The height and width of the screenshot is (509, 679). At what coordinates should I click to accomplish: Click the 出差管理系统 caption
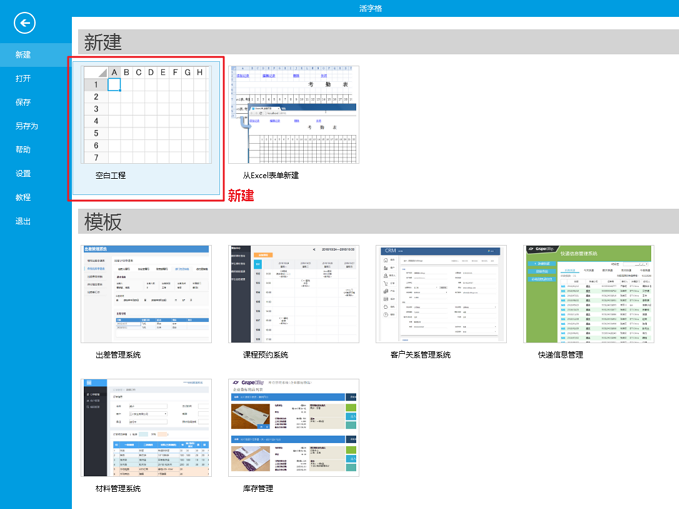118,355
